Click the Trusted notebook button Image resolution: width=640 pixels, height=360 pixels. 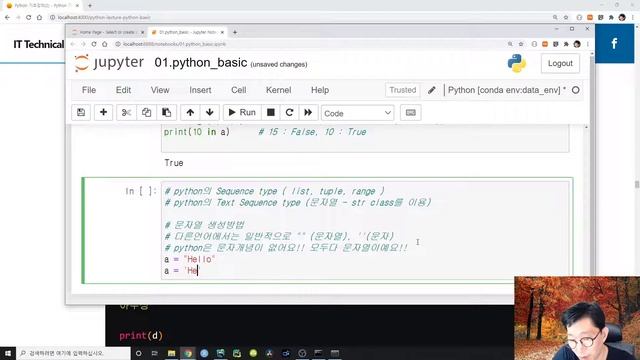pos(402,90)
